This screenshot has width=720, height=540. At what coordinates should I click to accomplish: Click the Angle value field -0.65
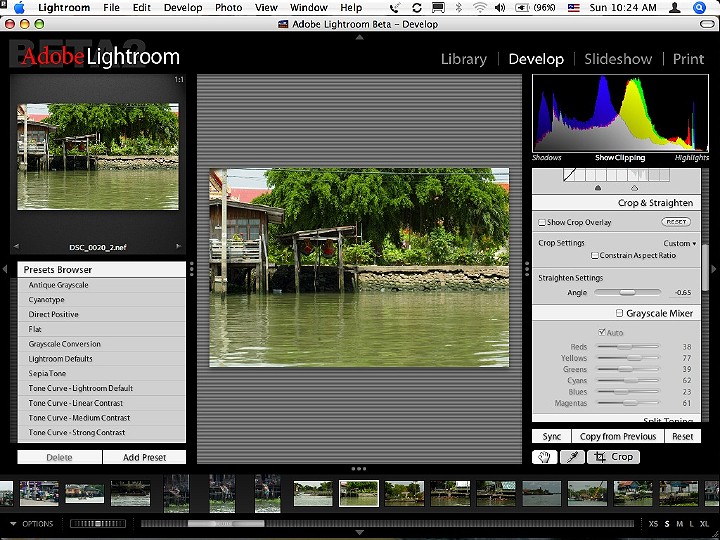683,292
